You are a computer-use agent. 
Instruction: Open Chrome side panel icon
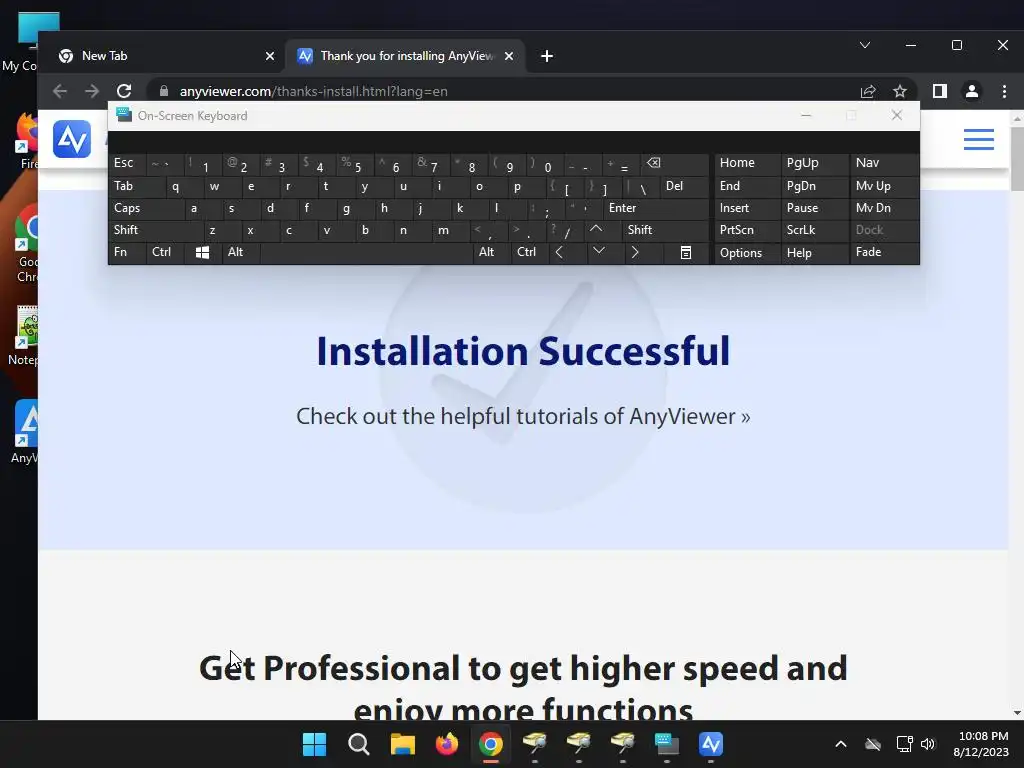(x=940, y=91)
